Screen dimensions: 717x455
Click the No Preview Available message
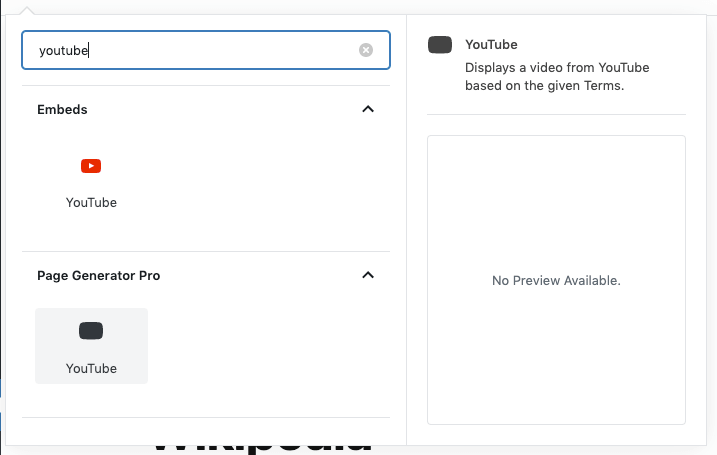(x=556, y=280)
